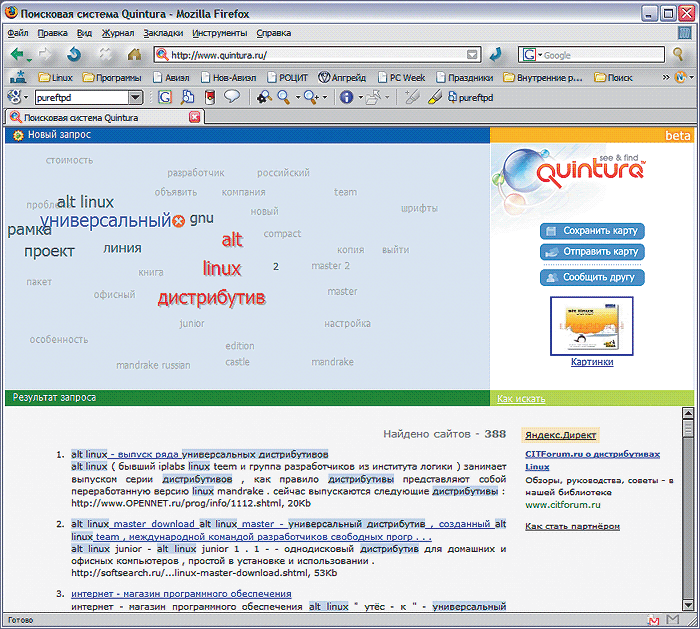
Task: Click the Сохранить карту button
Action: pos(592,231)
